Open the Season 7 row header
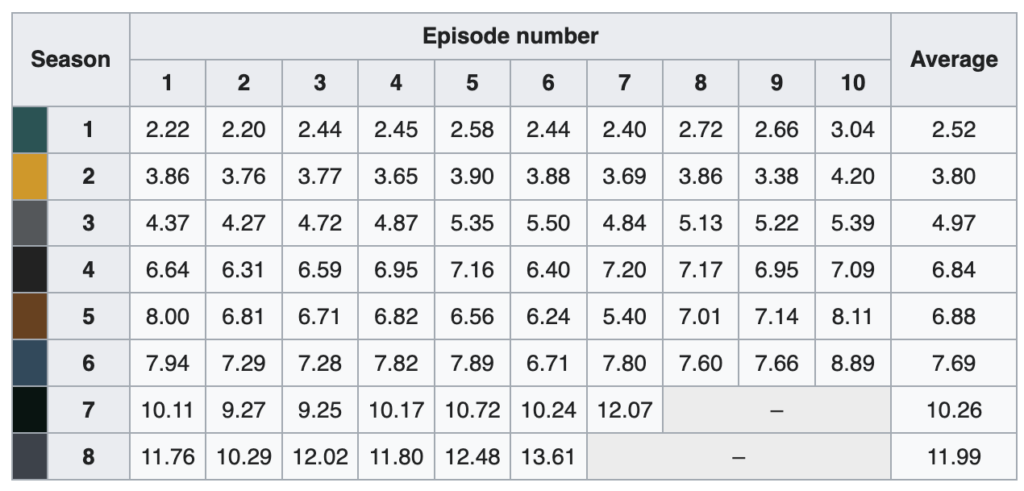This screenshot has width=1024, height=491. click(x=89, y=410)
